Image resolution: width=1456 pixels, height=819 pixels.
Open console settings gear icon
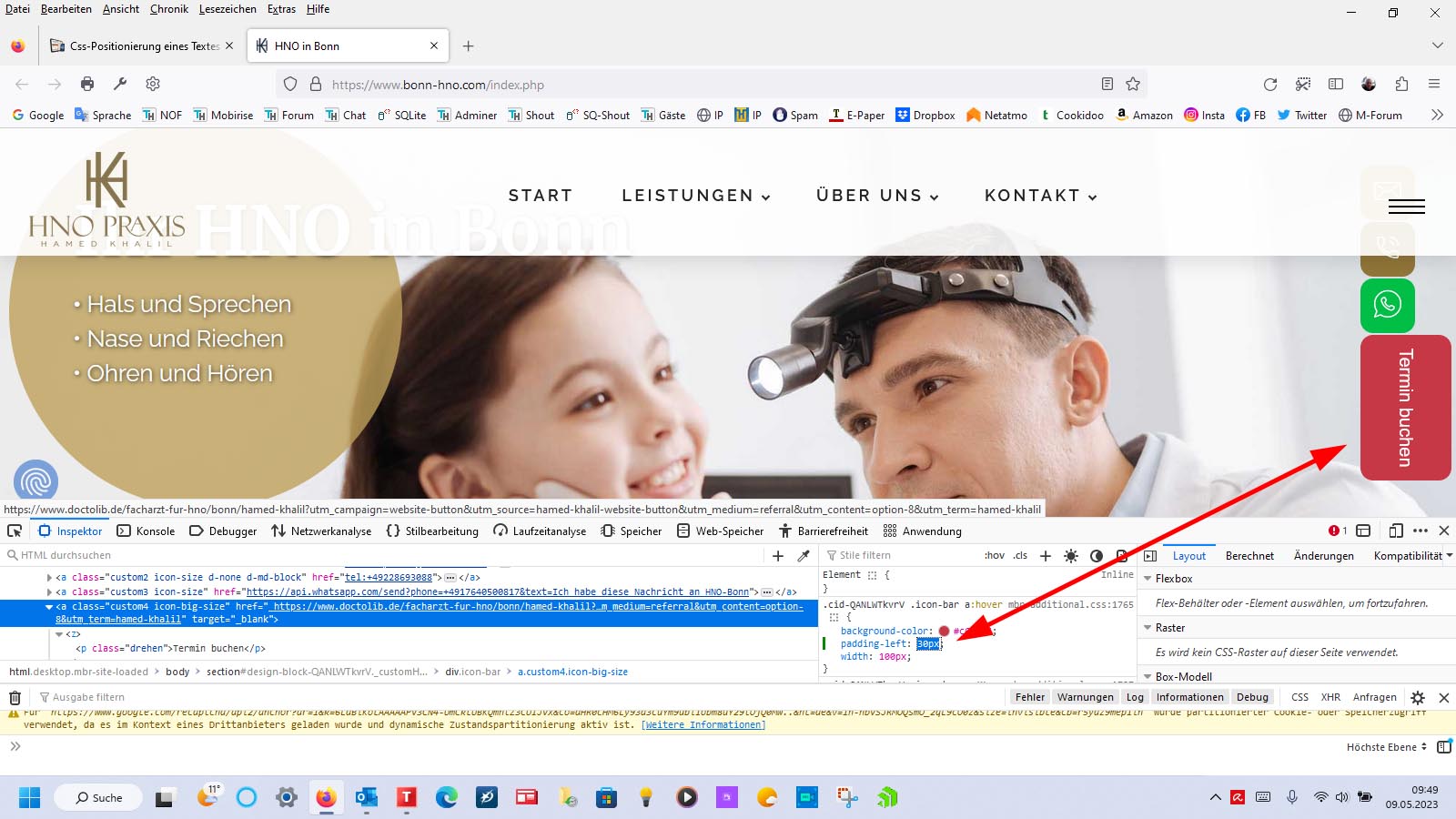1417,697
